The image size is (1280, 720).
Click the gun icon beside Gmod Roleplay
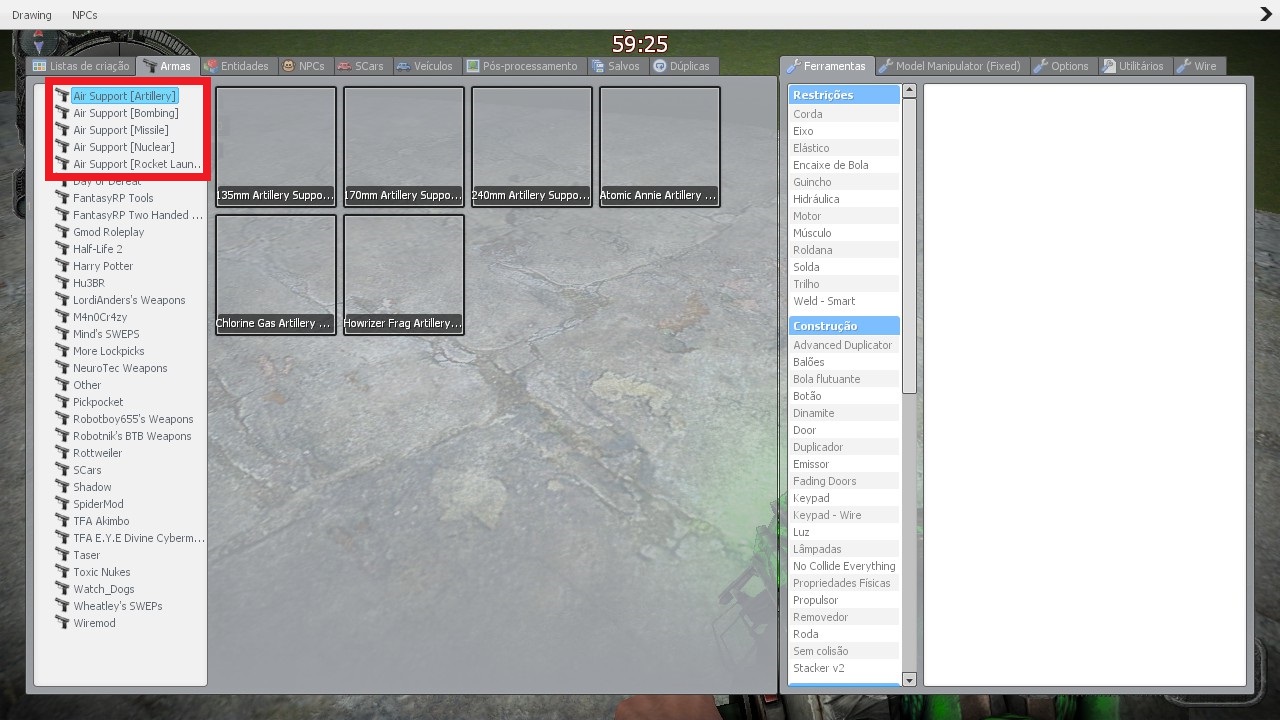tap(62, 232)
